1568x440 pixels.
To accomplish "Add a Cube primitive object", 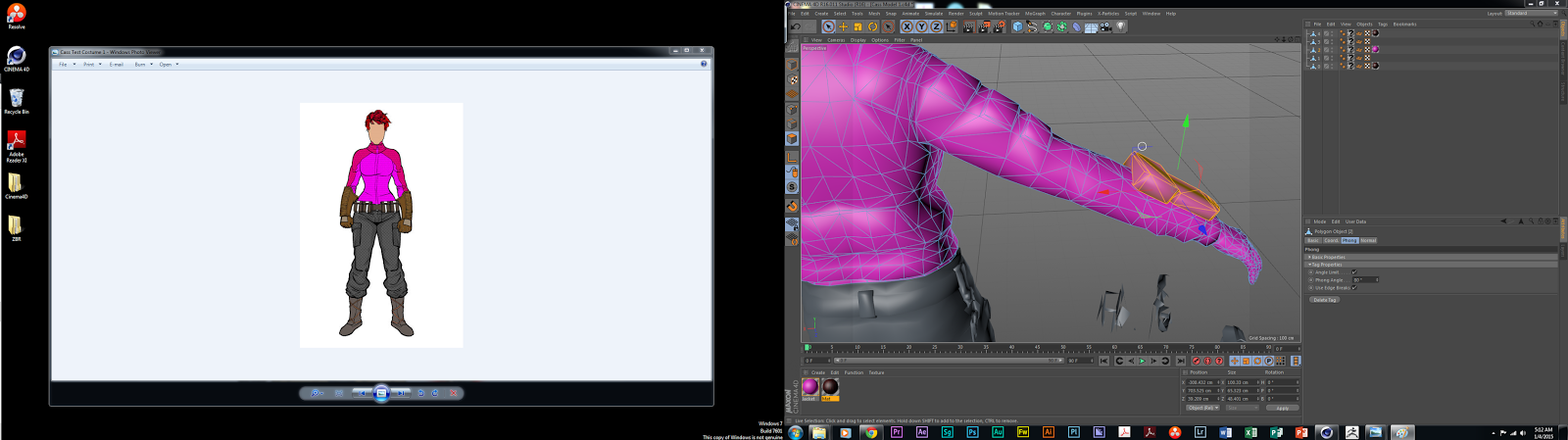I will 1017,26.
